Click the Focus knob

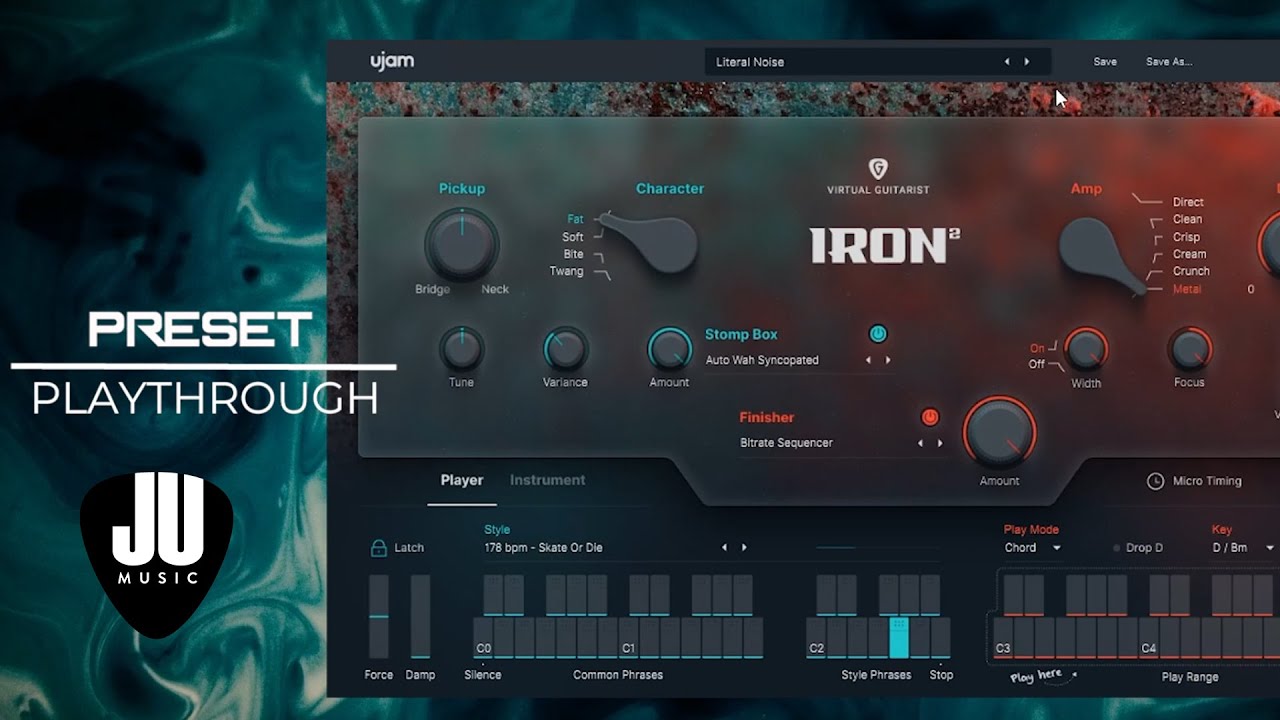(x=1189, y=350)
